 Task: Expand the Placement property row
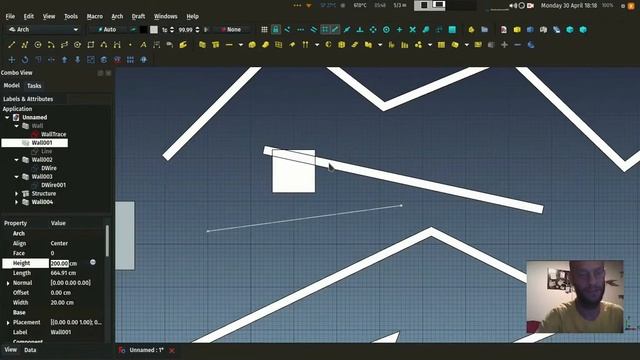coord(8,322)
